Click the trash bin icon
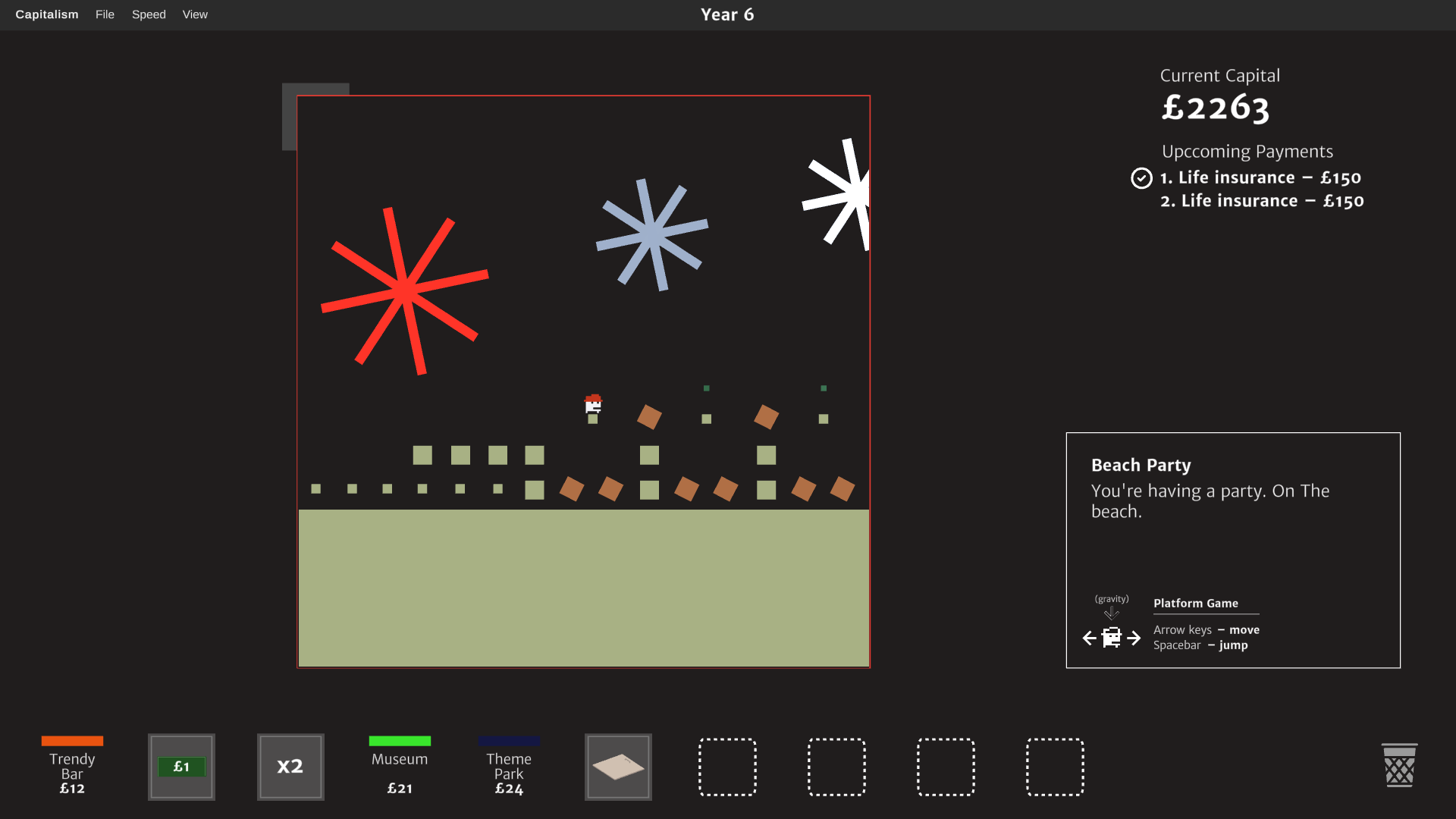This screenshot has width=1456, height=819. coord(1399,765)
